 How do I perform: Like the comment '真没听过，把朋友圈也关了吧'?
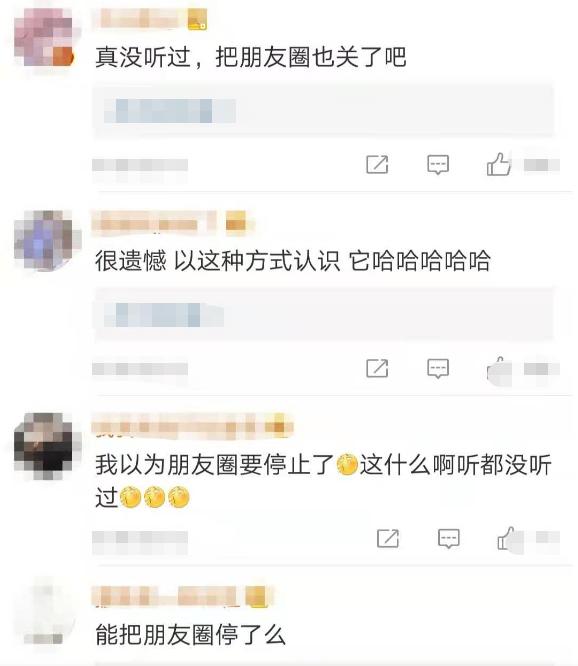click(x=499, y=164)
